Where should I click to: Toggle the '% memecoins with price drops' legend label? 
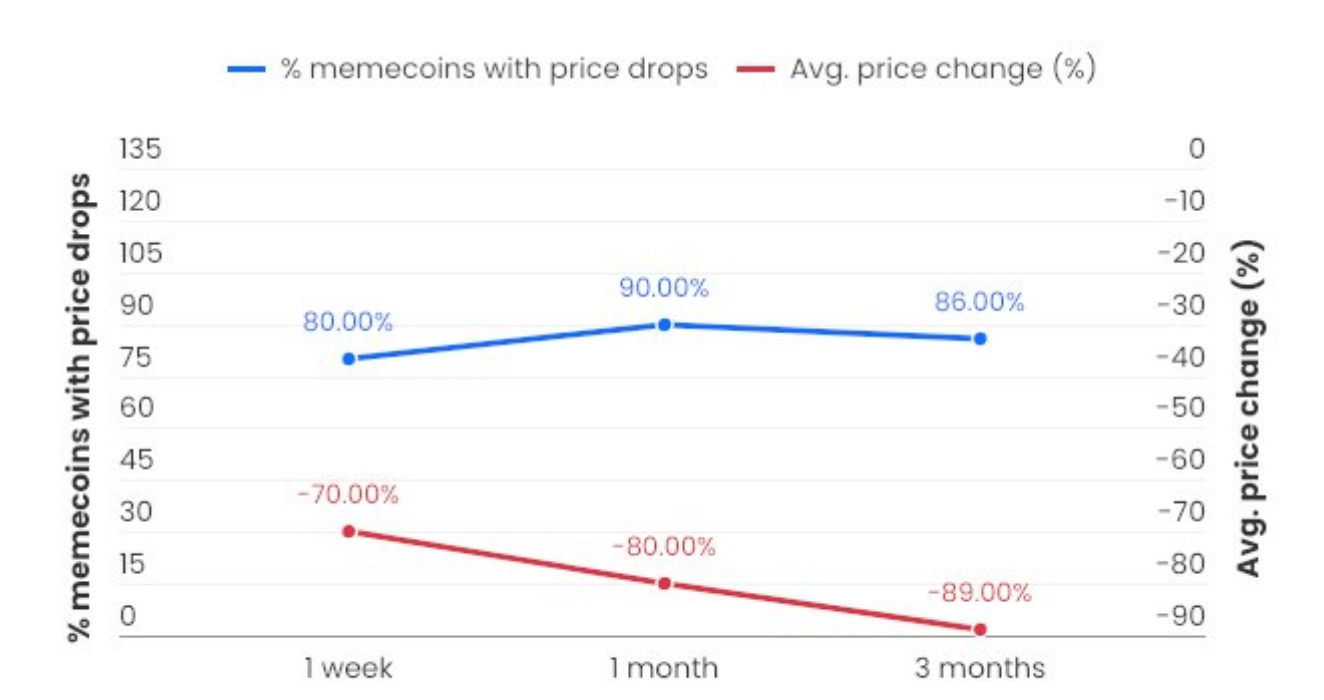point(494,69)
